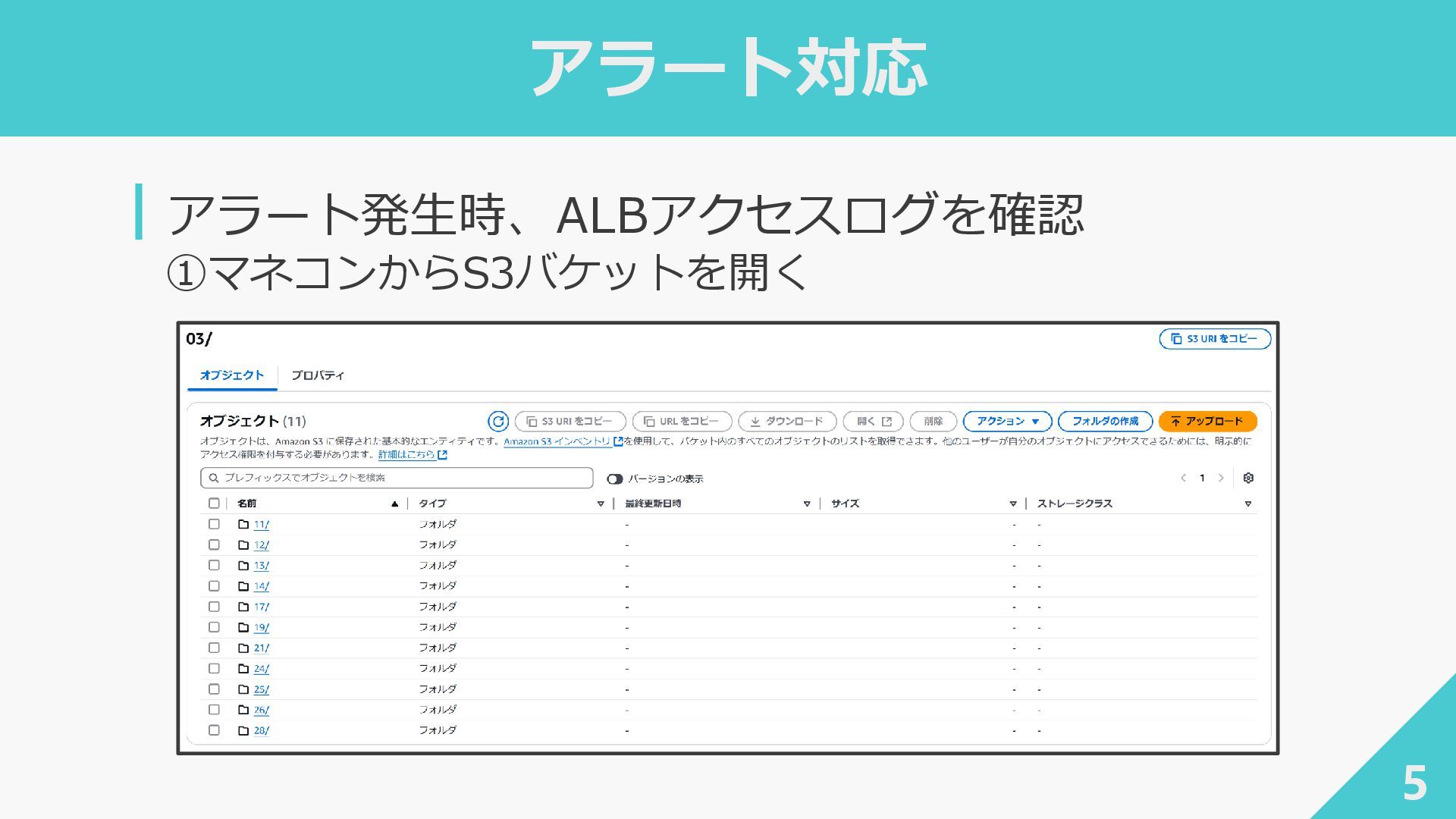Click the フォルダの作成 button
Image resolution: width=1456 pixels, height=819 pixels.
1105,422
